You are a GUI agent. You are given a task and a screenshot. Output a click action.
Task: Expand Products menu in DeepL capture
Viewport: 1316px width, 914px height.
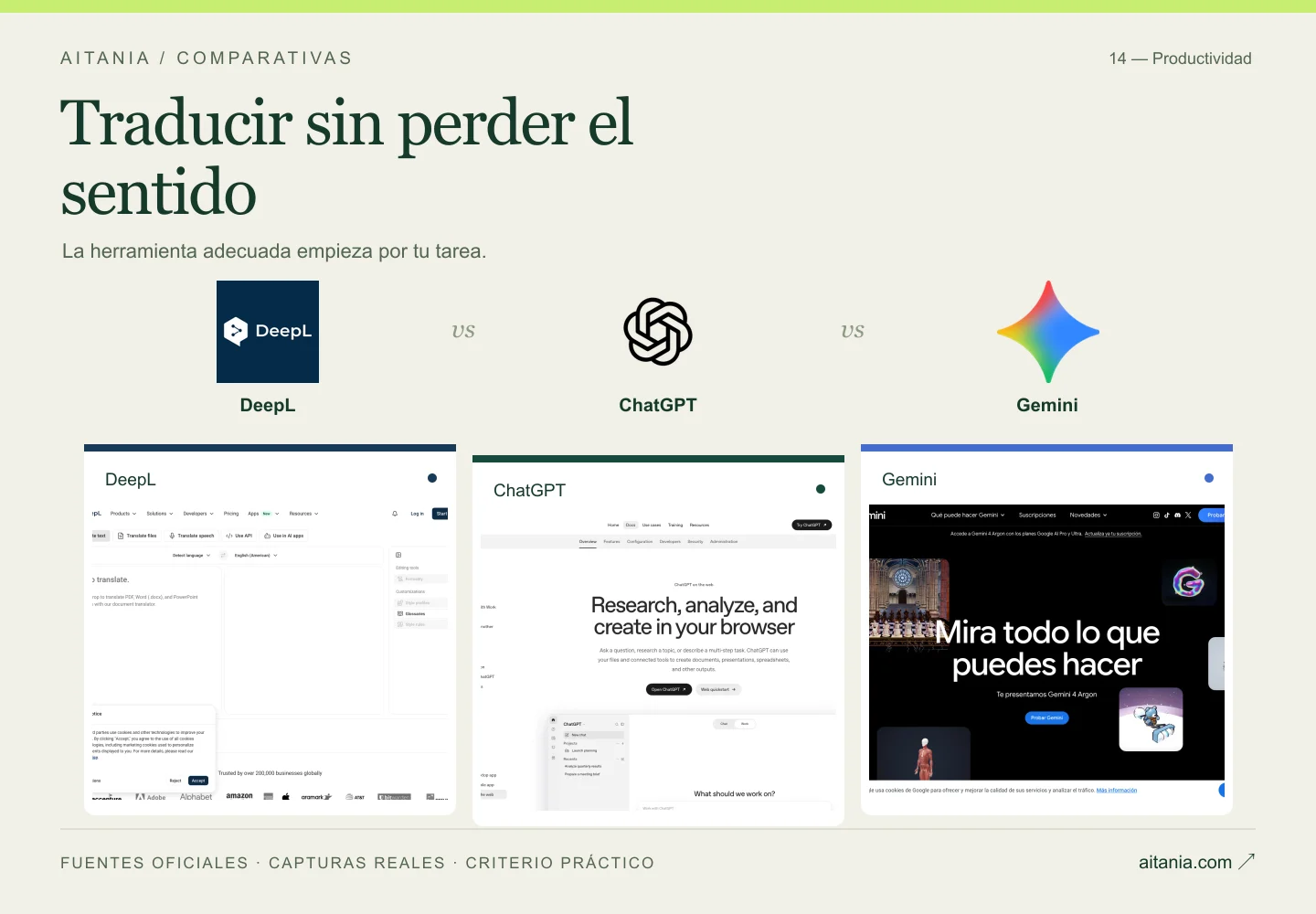(x=123, y=514)
